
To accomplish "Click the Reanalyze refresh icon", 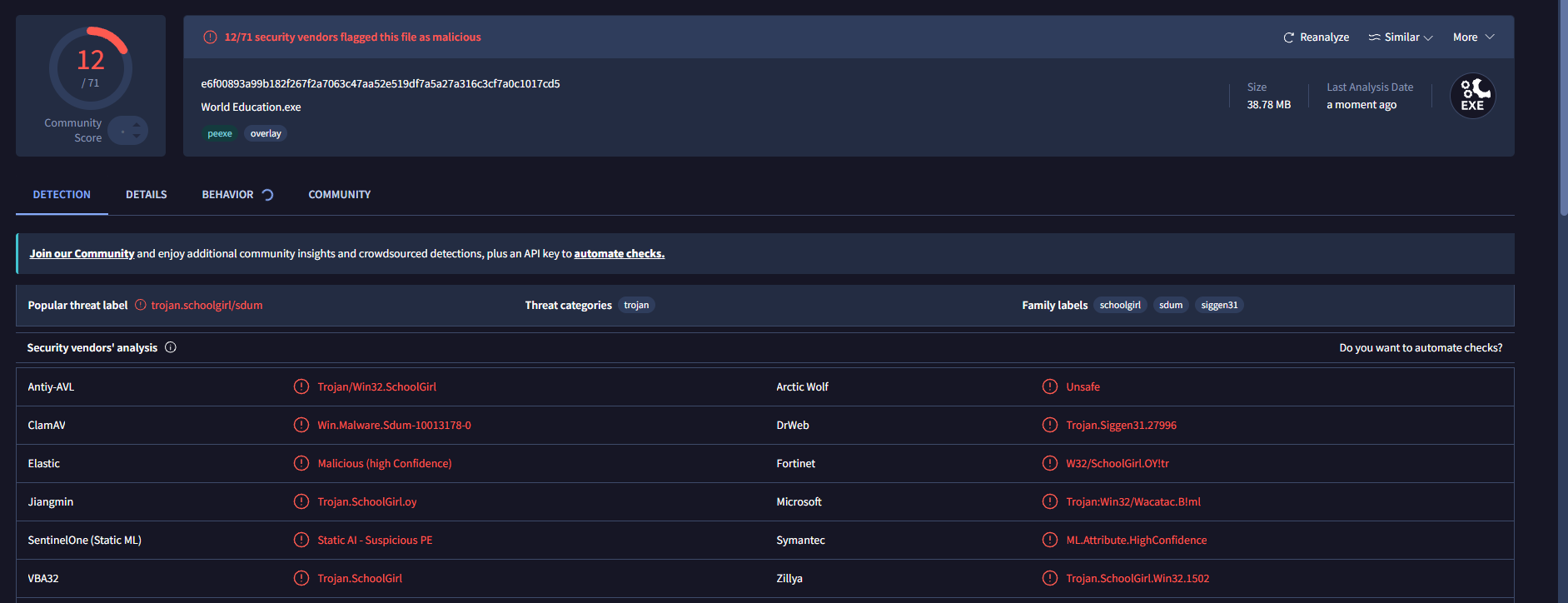I will [1288, 37].
